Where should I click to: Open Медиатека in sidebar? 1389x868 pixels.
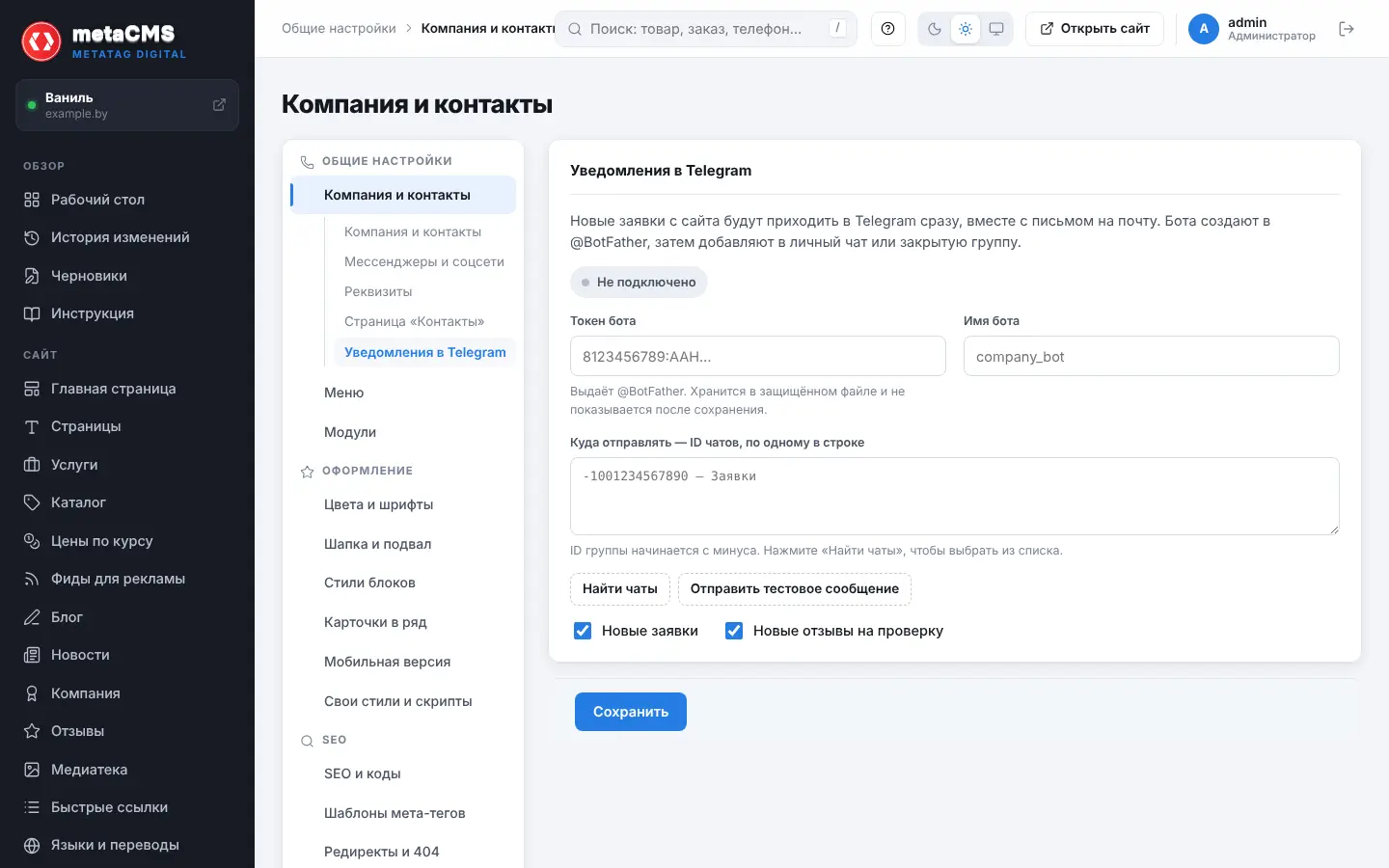click(127, 770)
